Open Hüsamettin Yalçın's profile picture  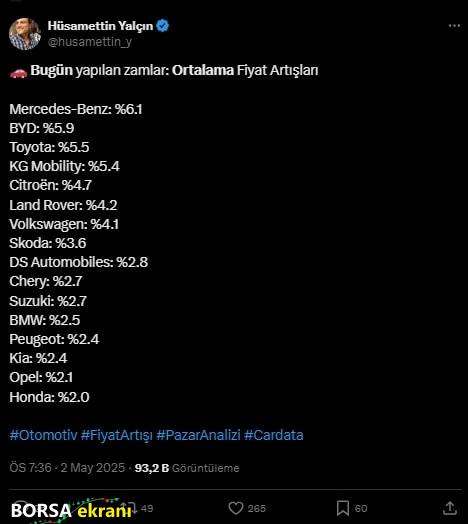coord(24,34)
